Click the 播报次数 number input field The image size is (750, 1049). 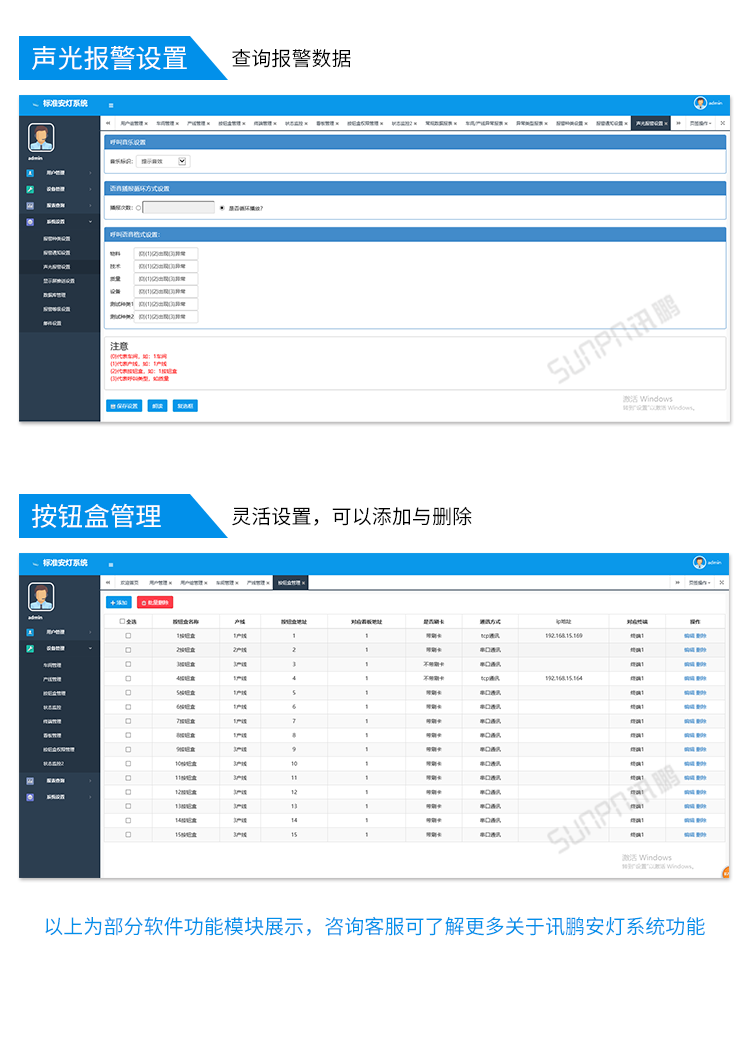179,208
